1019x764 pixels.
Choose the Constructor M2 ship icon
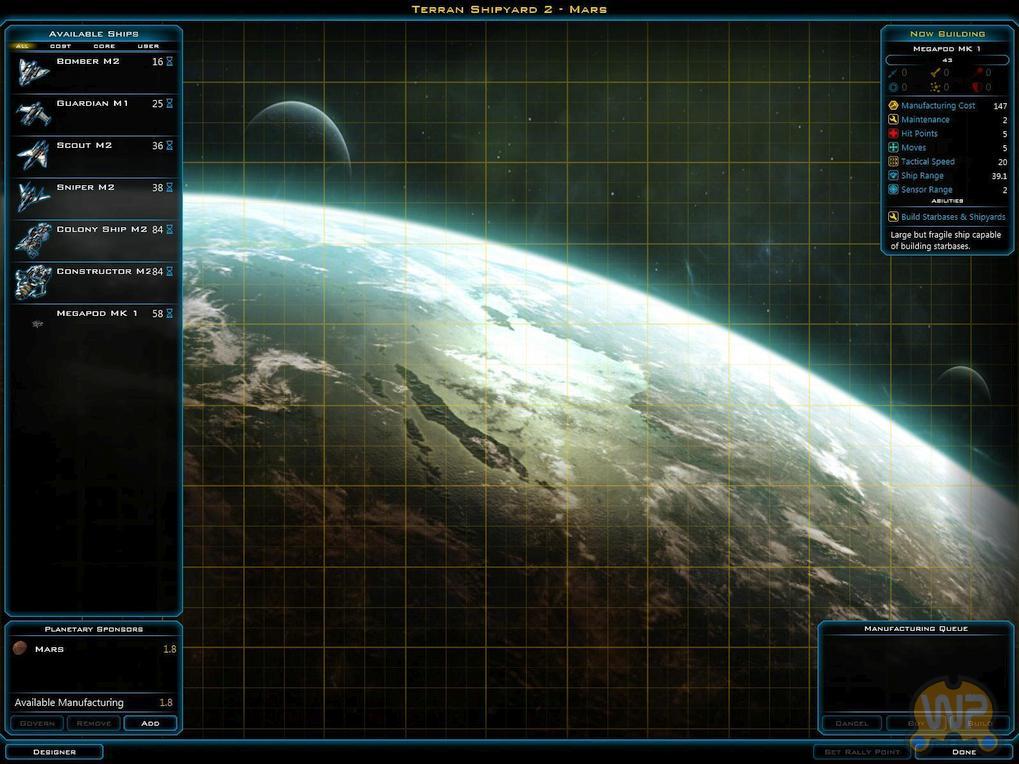33,282
